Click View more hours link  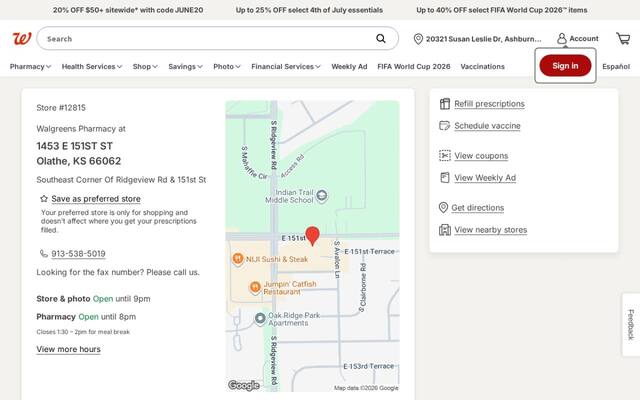point(68,349)
